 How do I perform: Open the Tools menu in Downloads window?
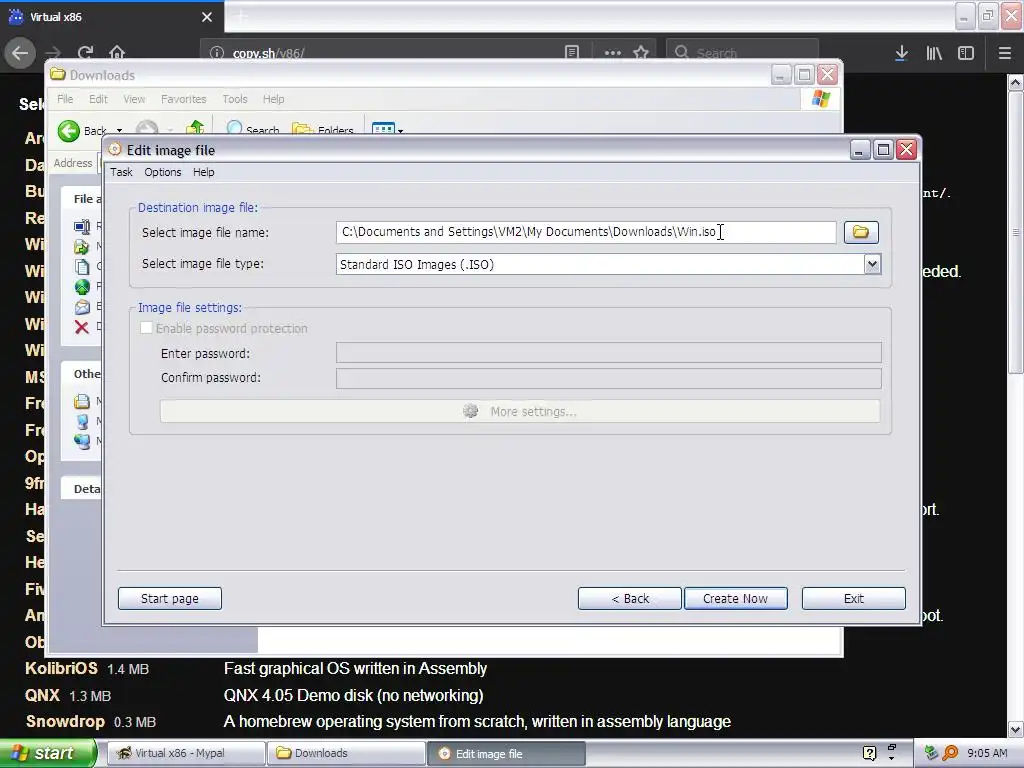234,99
